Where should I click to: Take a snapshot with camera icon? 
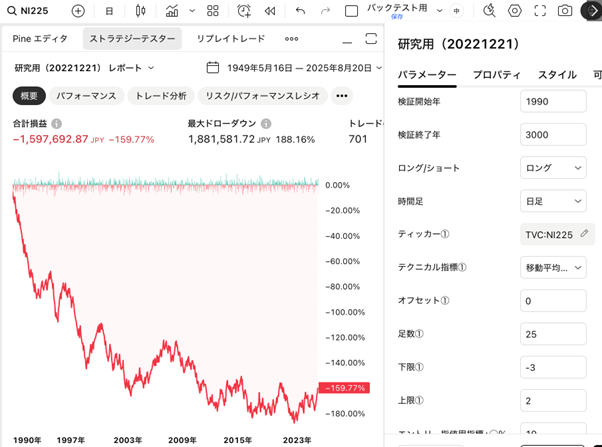[565, 11]
